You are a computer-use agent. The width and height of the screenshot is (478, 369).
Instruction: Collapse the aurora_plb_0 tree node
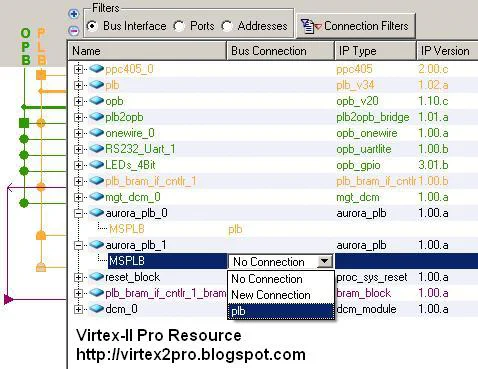pos(78,213)
